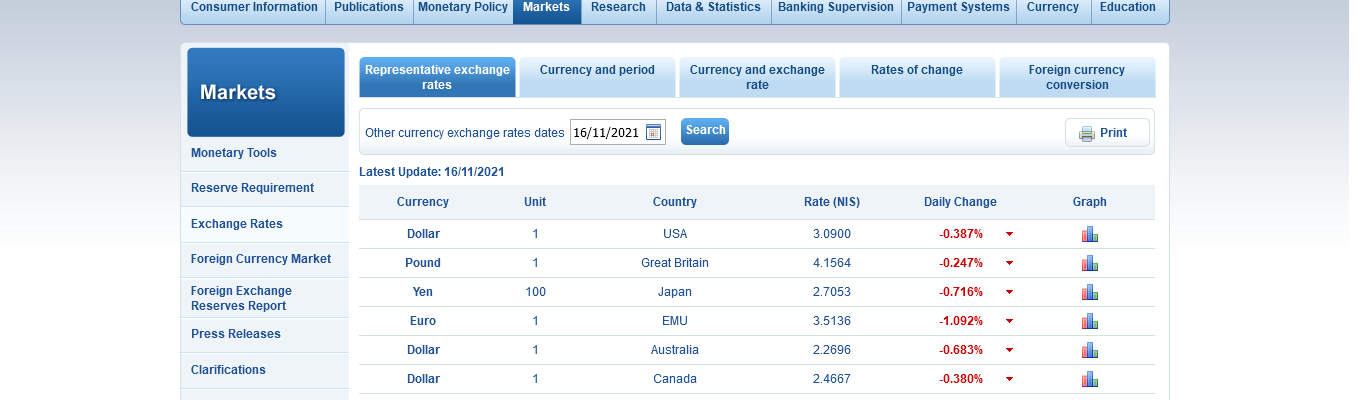Click the Press Releases sidebar link
The height and width of the screenshot is (400, 1366).
coord(236,334)
